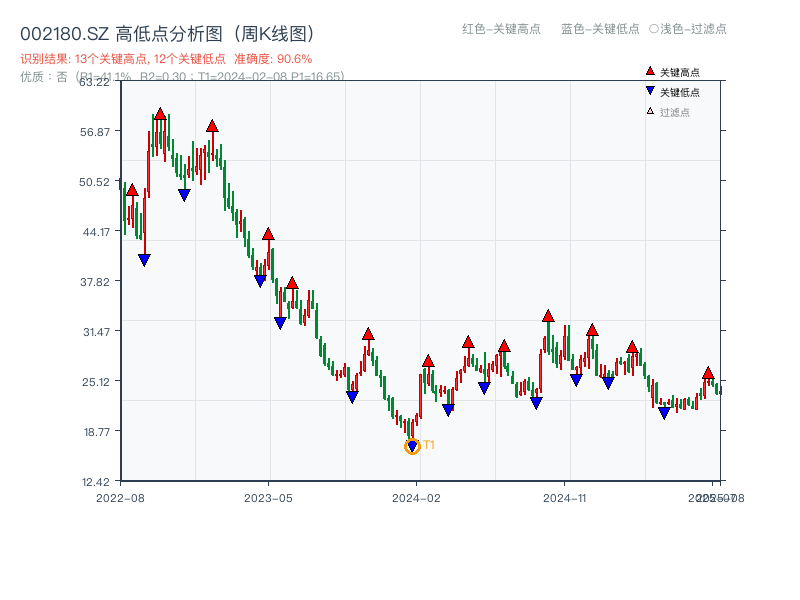Image resolution: width=800 pixels, height=600 pixels.
Task: Click the first blue key-low triangle below 44.17
Action: (x=144, y=260)
